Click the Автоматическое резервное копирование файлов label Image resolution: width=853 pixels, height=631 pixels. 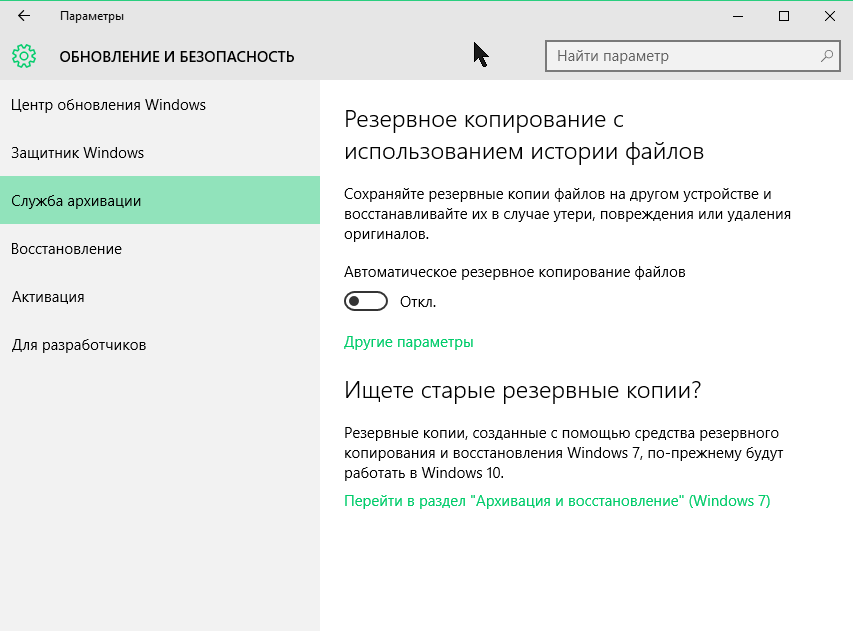514,271
